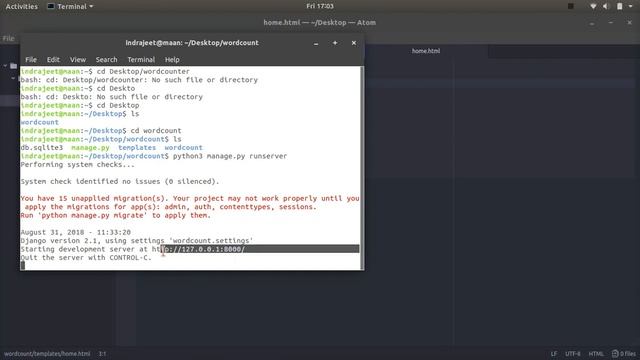Close the terminal window
640x360 pixels.
click(354, 43)
